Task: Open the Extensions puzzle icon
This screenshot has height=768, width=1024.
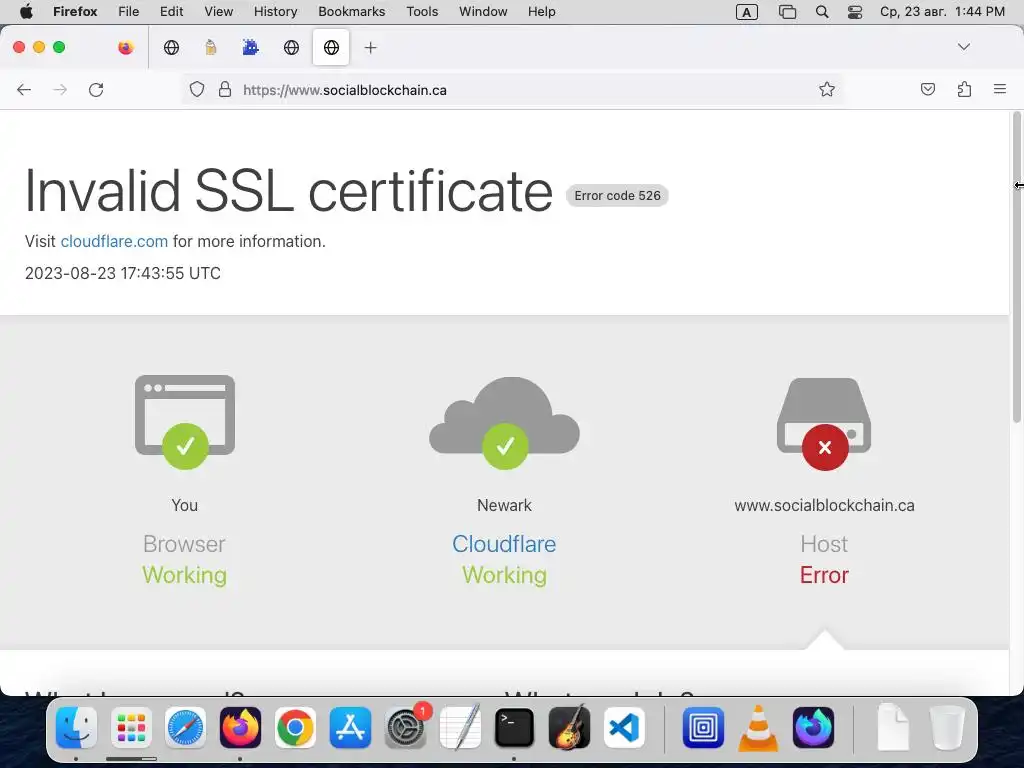Action: click(964, 89)
